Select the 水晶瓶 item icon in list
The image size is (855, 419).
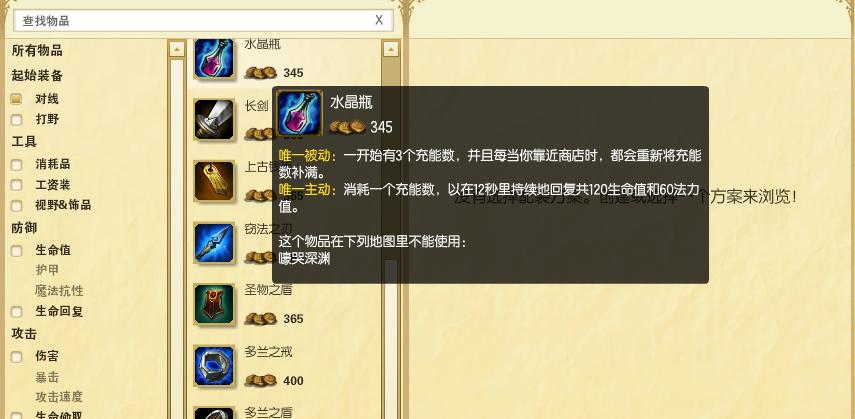click(214, 58)
